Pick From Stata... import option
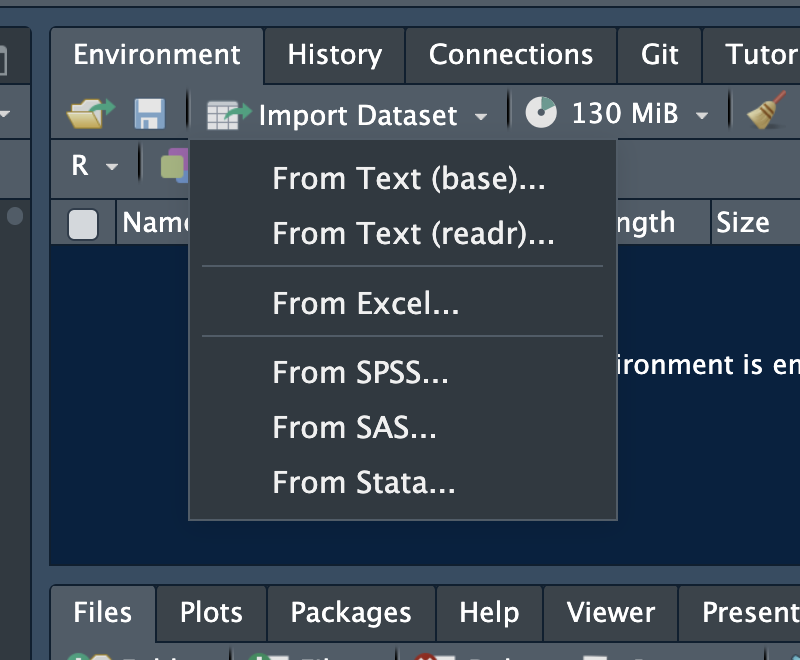 364,483
